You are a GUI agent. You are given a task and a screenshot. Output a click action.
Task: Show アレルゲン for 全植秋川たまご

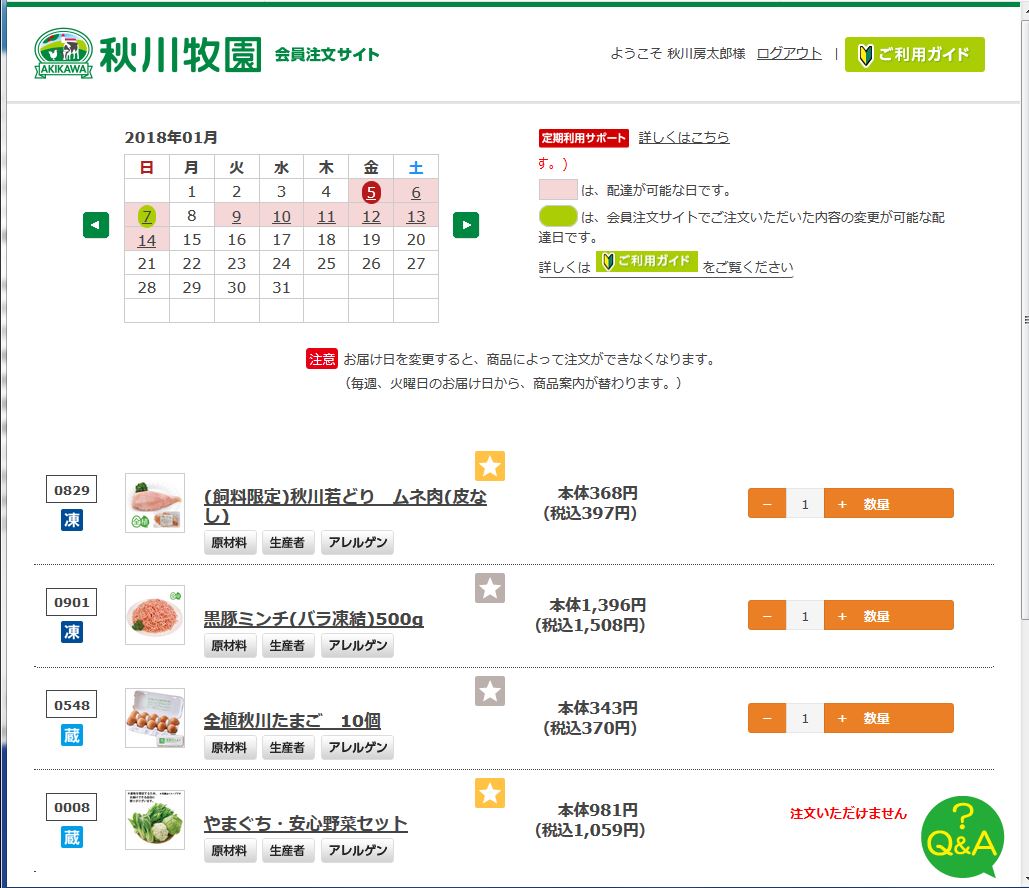pos(358,748)
